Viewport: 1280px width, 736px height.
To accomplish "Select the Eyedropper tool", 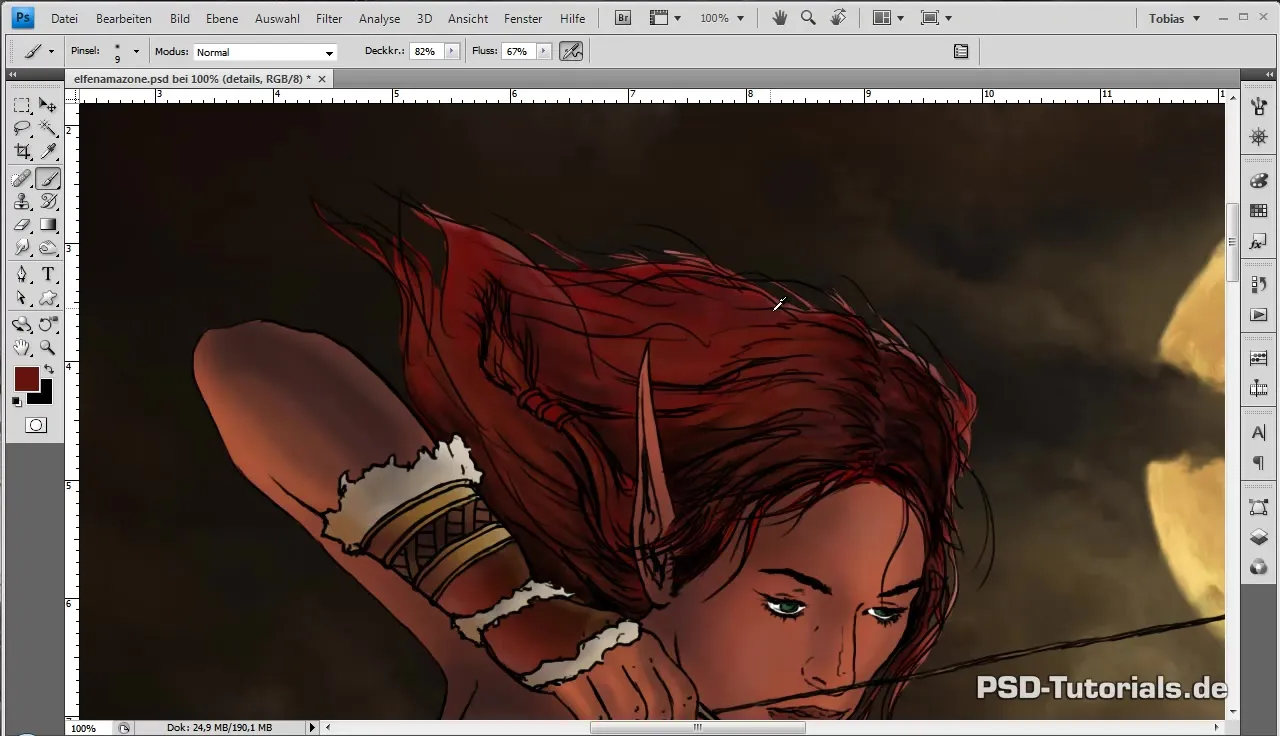I will [48, 152].
